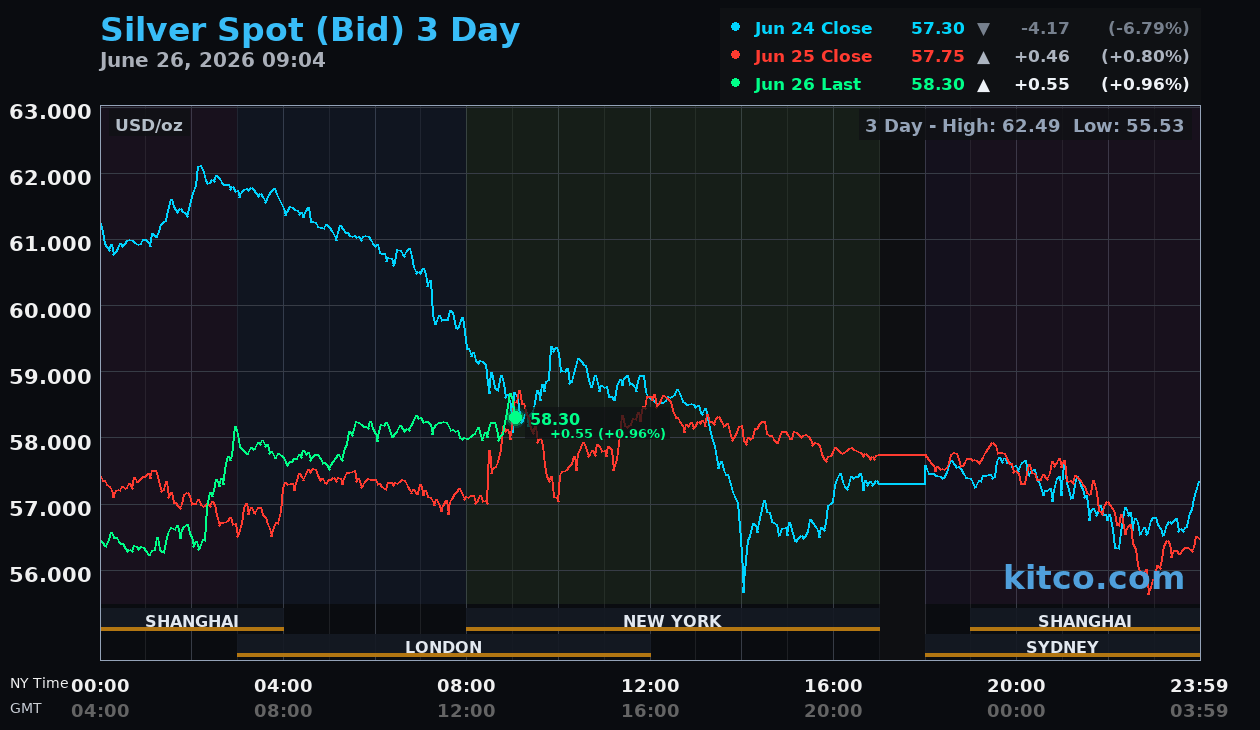1260x730 pixels.
Task: Click the kitco.com watermark logo
Action: click(x=1094, y=578)
